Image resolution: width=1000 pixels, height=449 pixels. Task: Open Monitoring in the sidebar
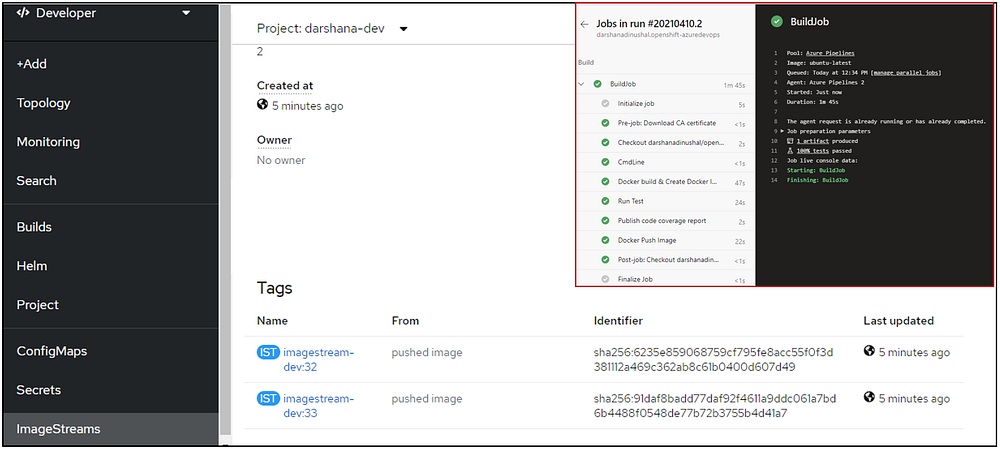click(x=48, y=142)
